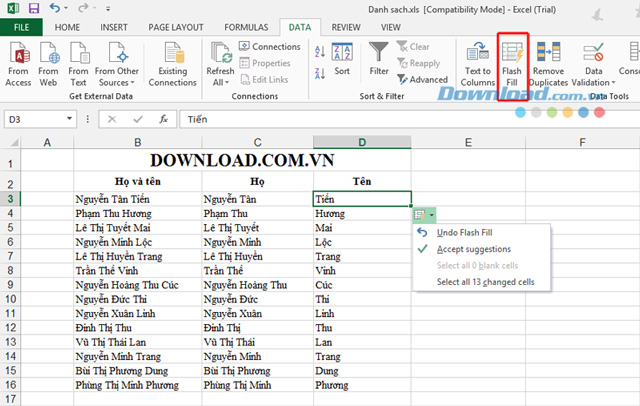The width and height of the screenshot is (640, 406).
Task: Open the Sort dialog icon
Action: 342,52
